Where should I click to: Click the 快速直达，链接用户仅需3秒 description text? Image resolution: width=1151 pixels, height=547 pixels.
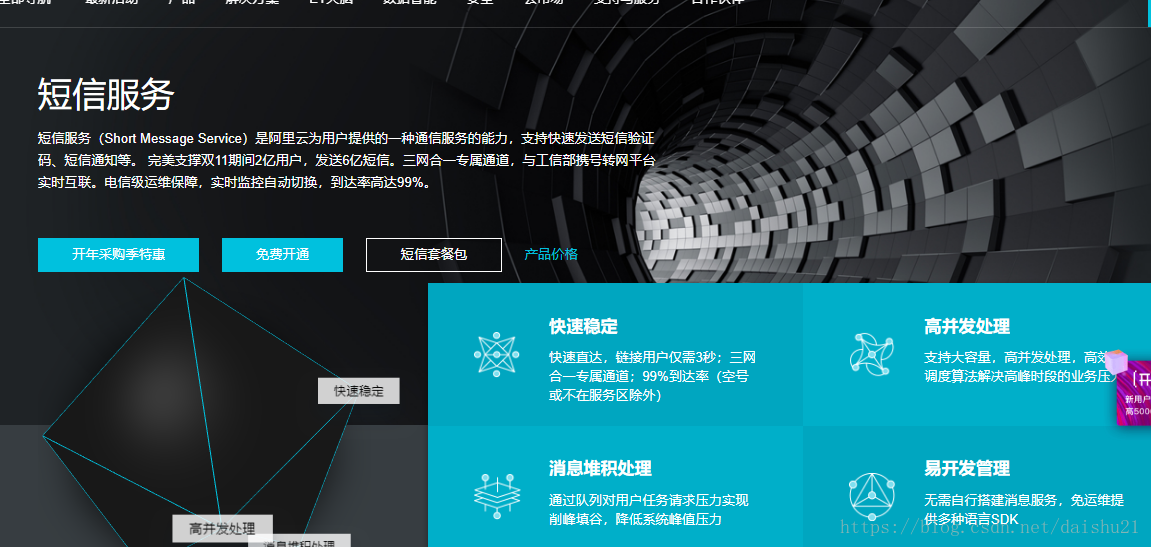pos(652,377)
